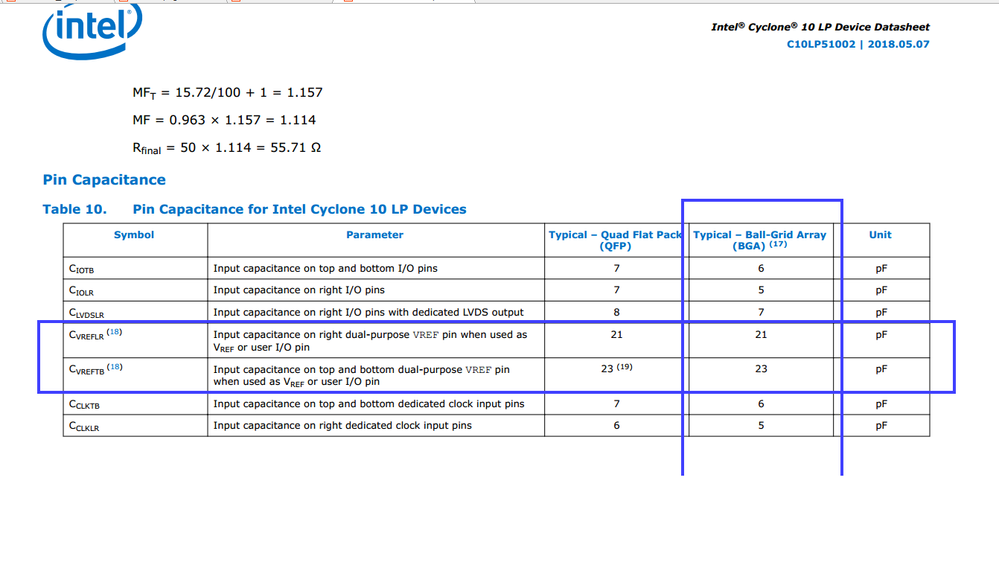Click the QFP value 8 in the CLVDSLR row
This screenshot has width=999, height=565.
coord(617,312)
